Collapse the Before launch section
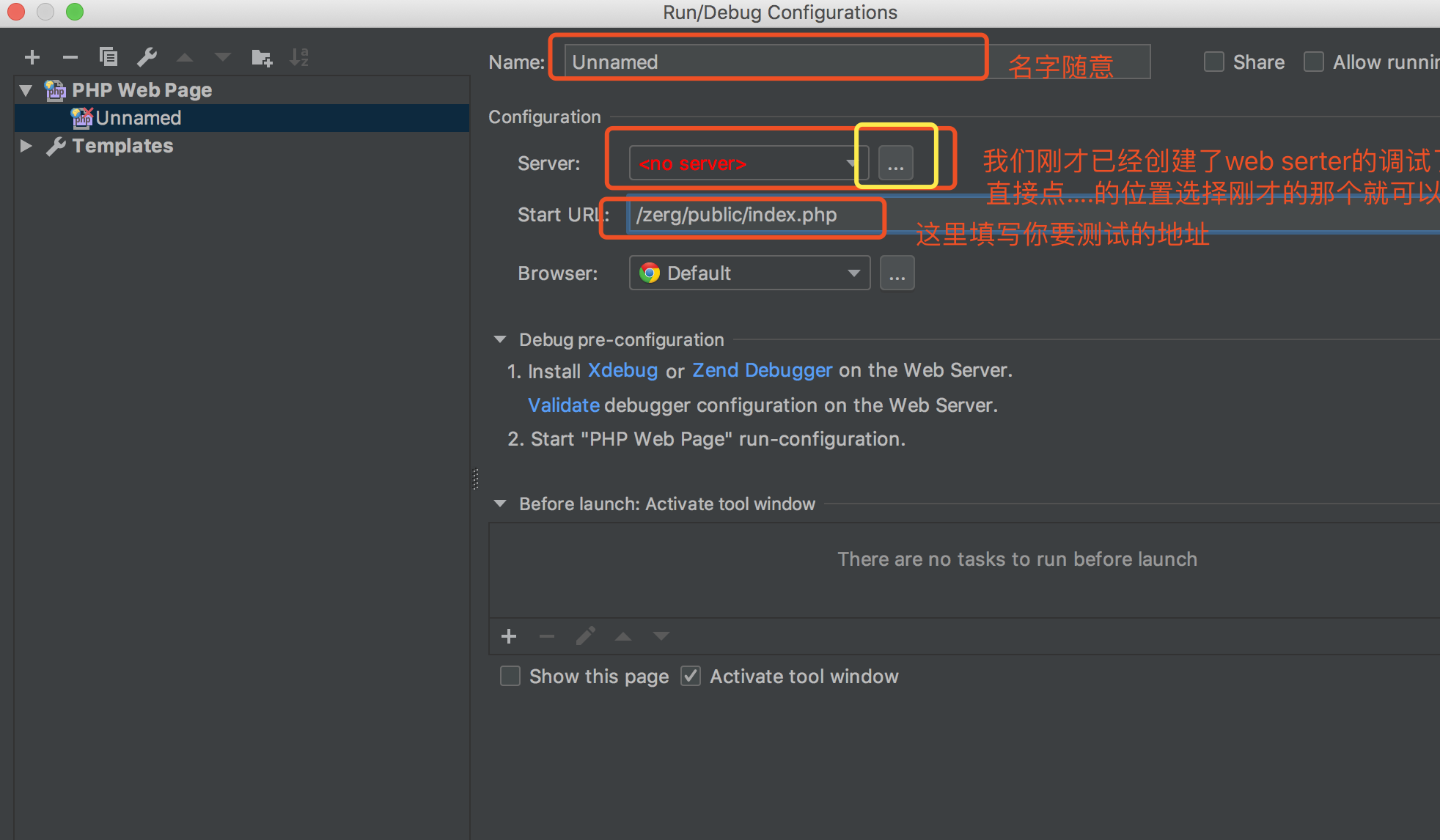 (500, 504)
